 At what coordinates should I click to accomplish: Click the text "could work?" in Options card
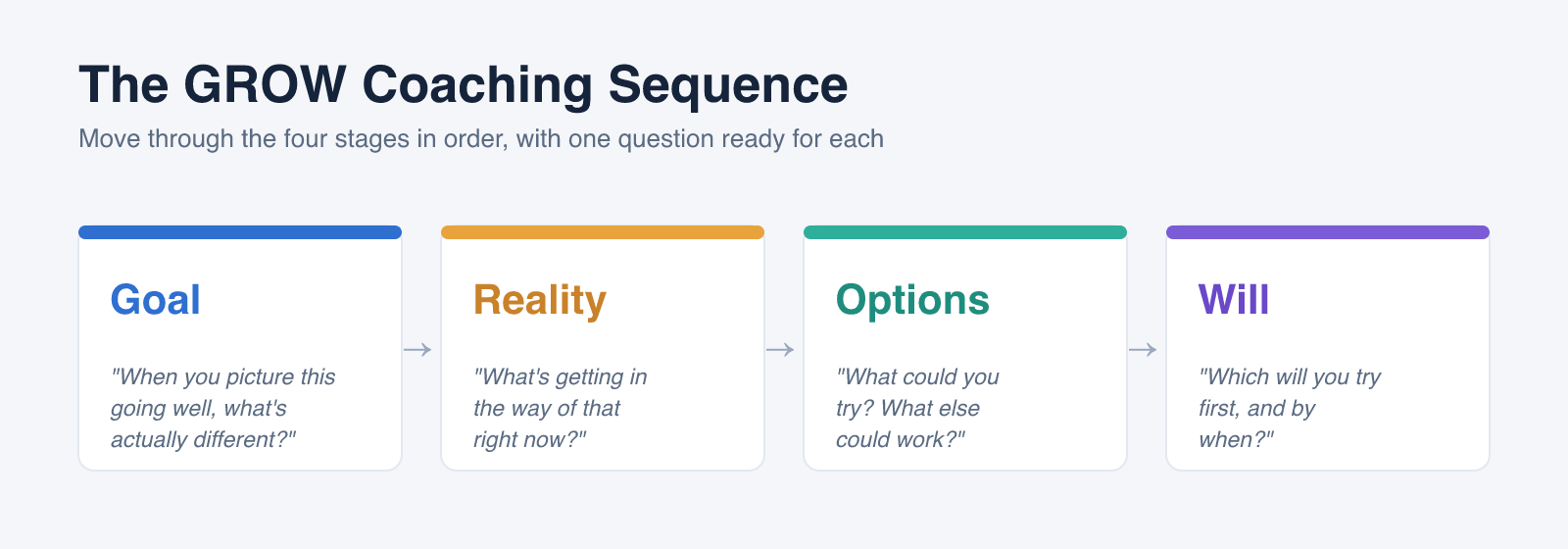tap(901, 439)
